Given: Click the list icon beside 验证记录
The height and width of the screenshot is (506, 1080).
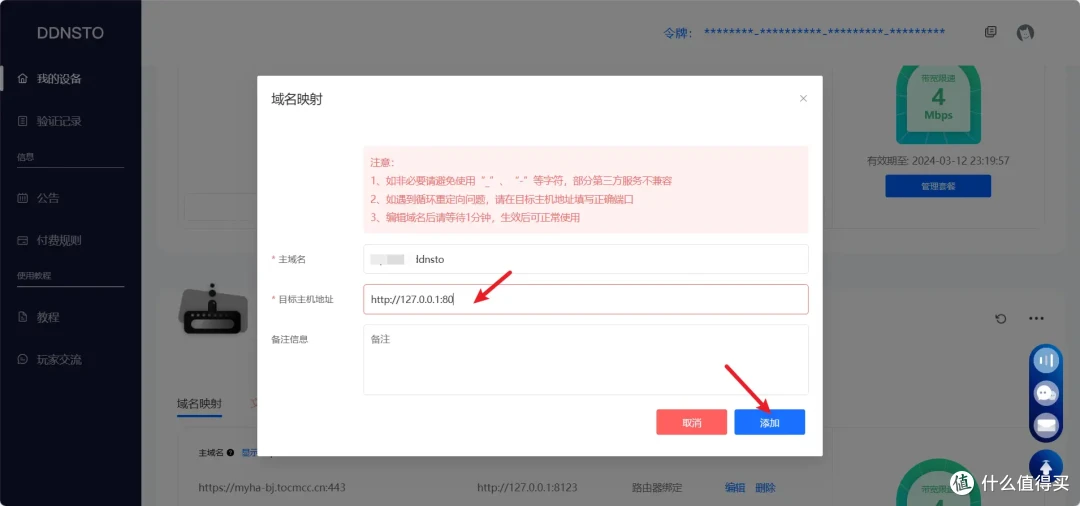Looking at the screenshot, I should click(x=23, y=121).
